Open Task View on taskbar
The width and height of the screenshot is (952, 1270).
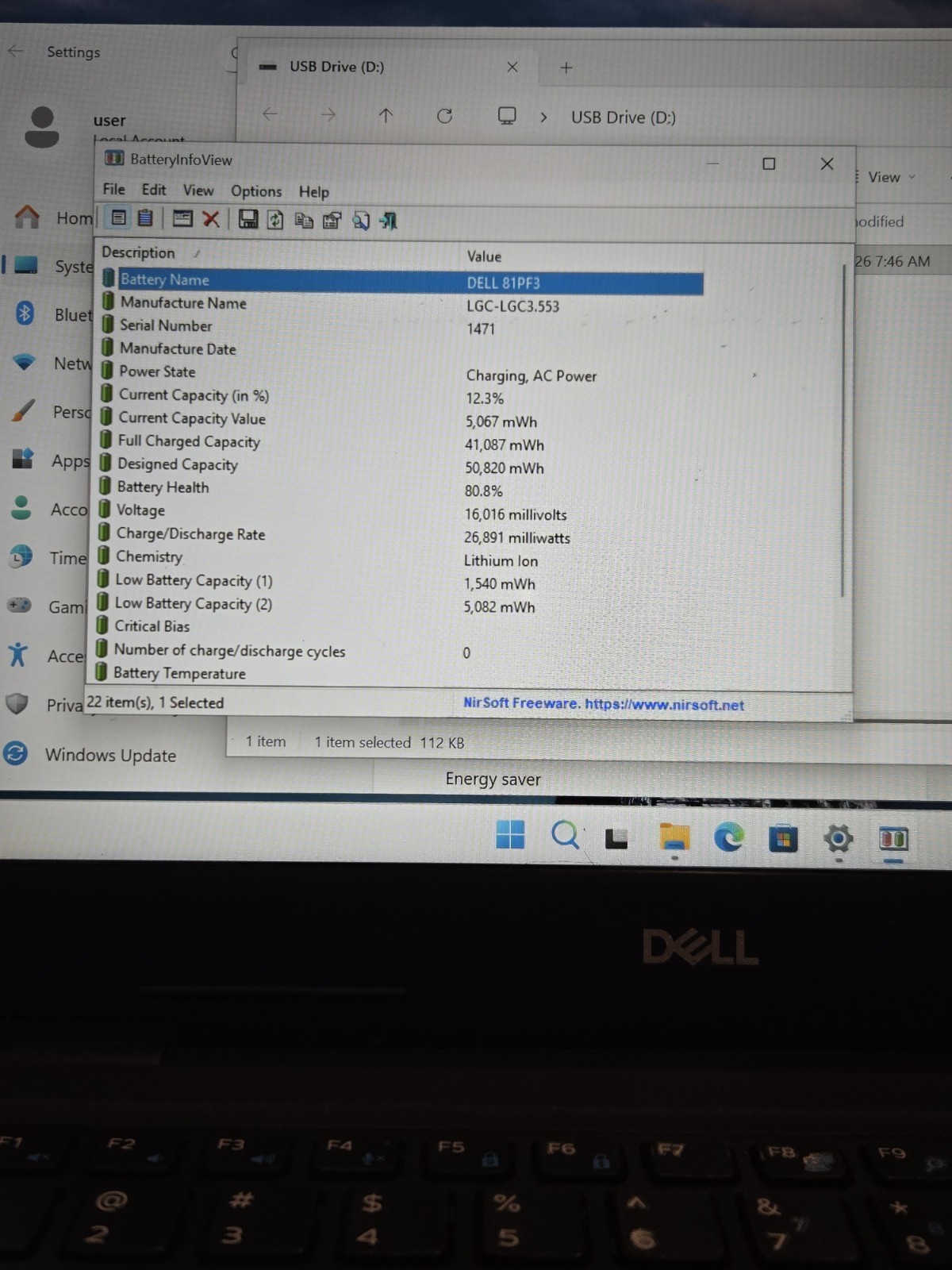pos(616,838)
